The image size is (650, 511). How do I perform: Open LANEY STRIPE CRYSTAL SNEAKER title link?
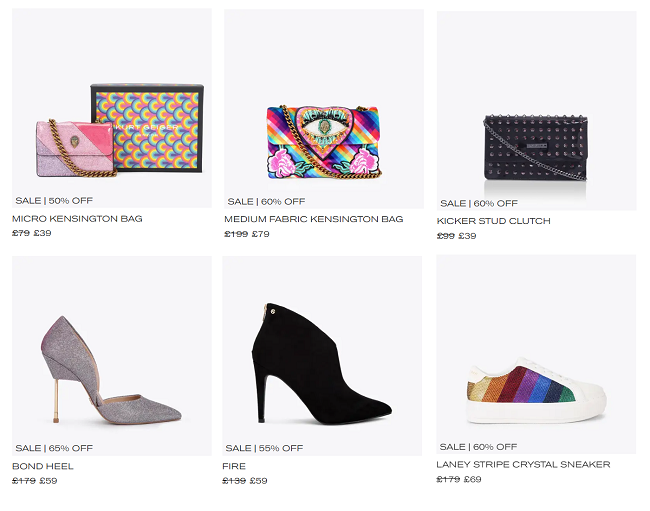pyautogui.click(x=523, y=464)
